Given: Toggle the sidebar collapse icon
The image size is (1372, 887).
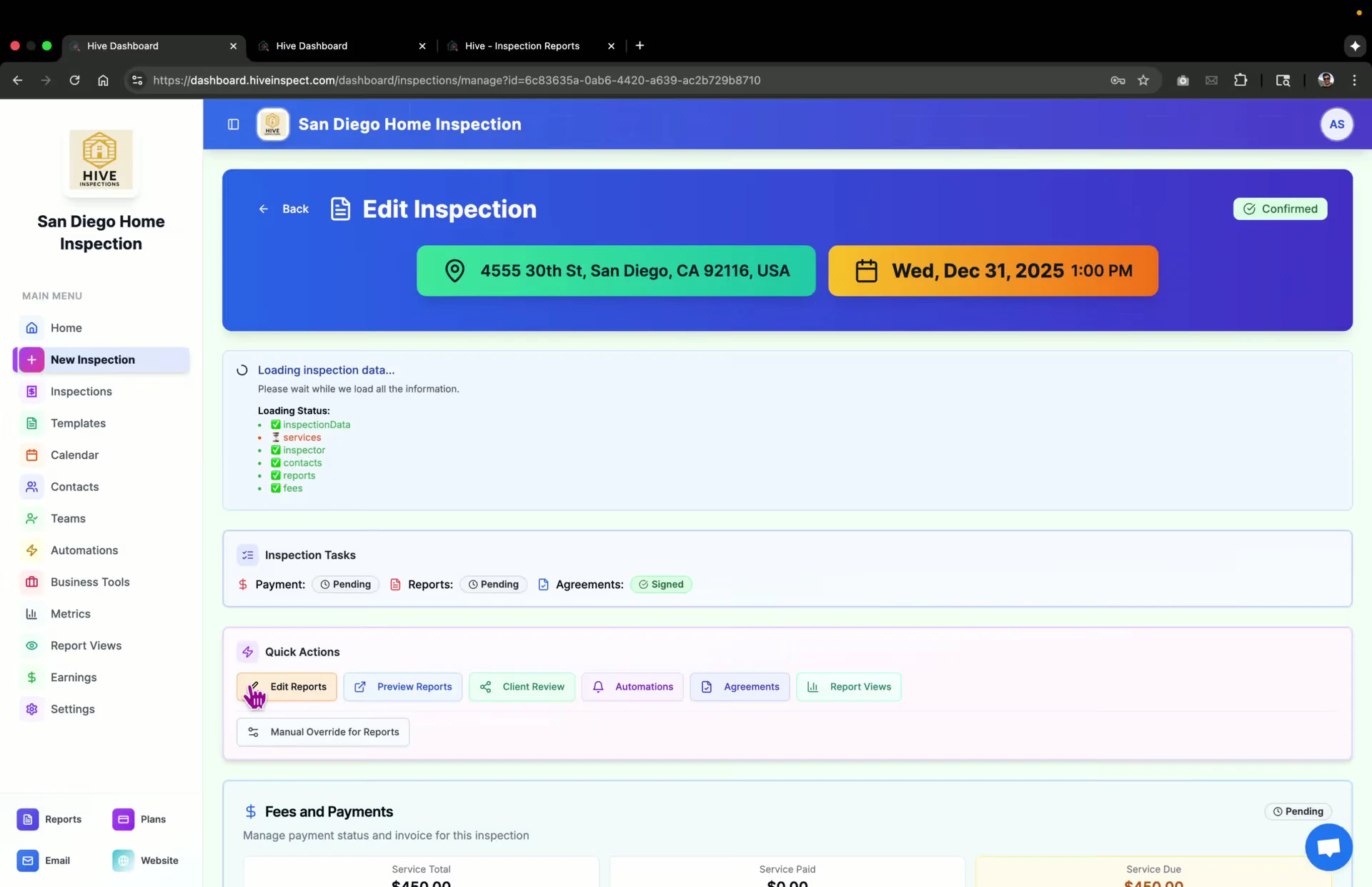Looking at the screenshot, I should click(x=233, y=124).
